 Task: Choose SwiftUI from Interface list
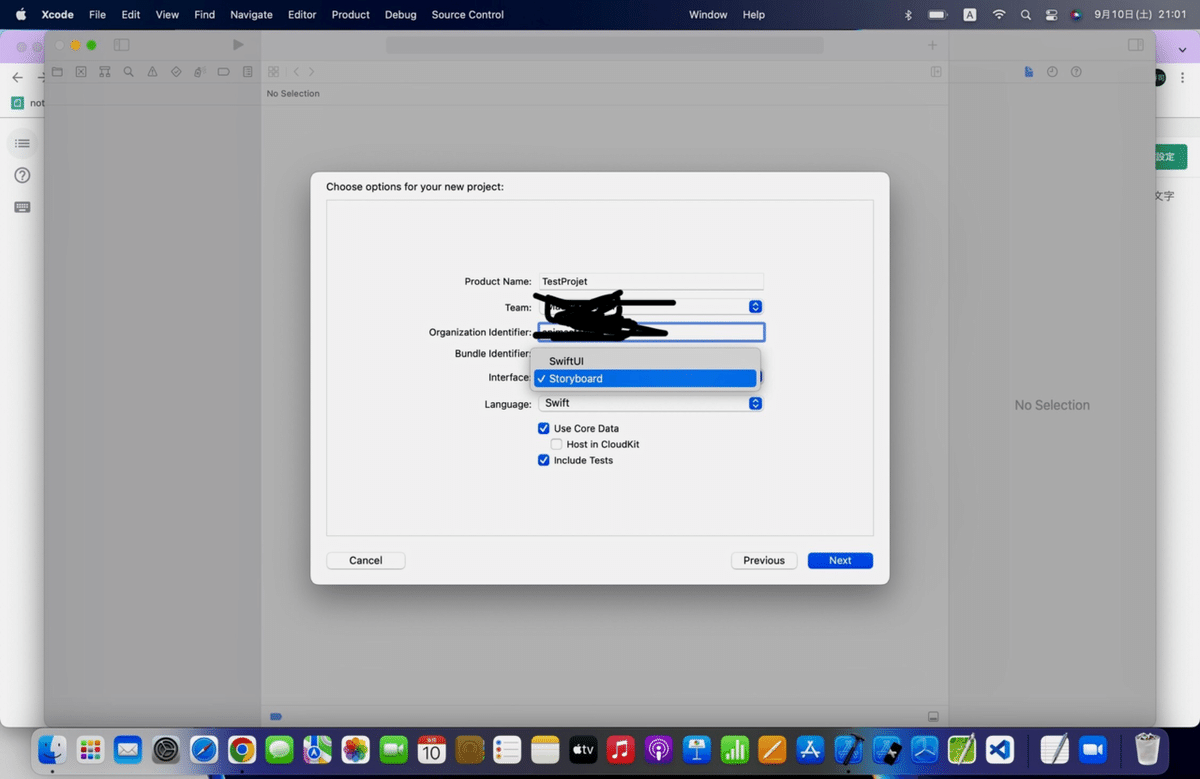coord(645,361)
